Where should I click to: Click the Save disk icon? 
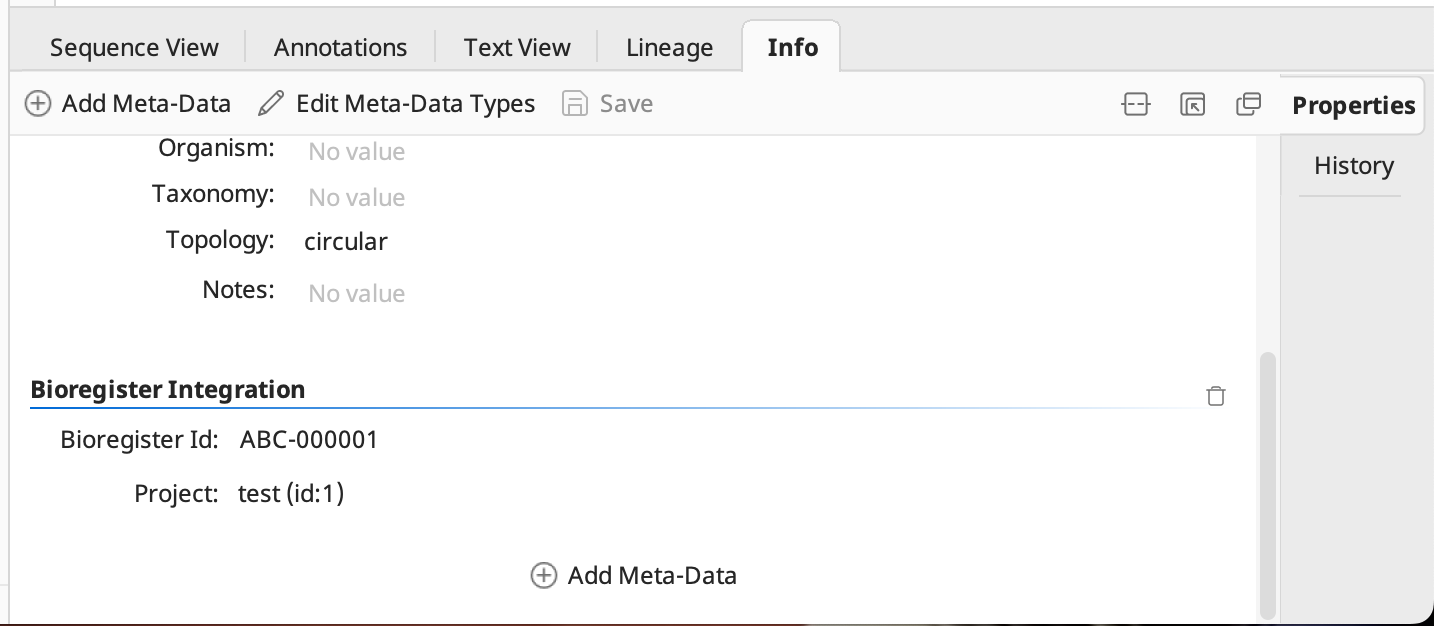point(575,103)
